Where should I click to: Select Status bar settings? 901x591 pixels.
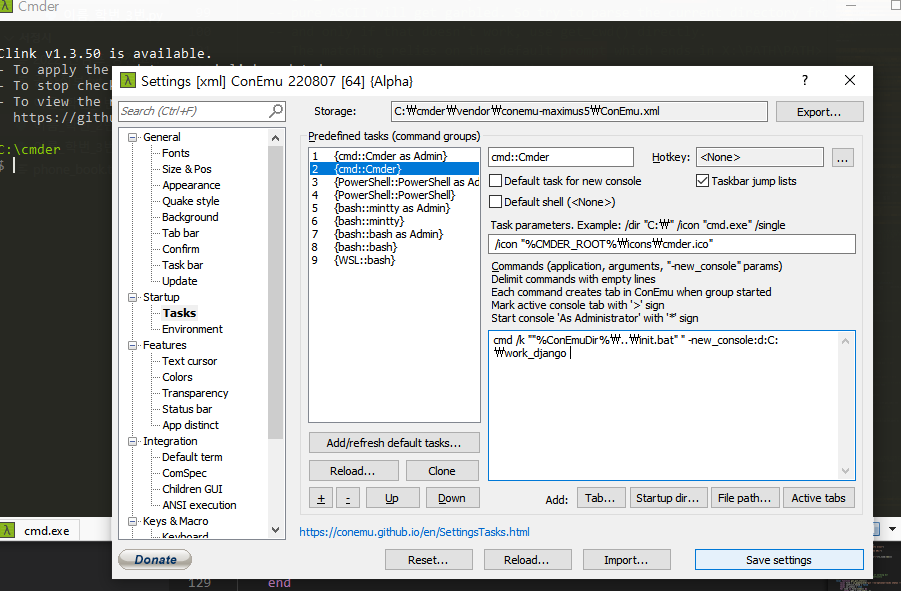[x=187, y=410]
